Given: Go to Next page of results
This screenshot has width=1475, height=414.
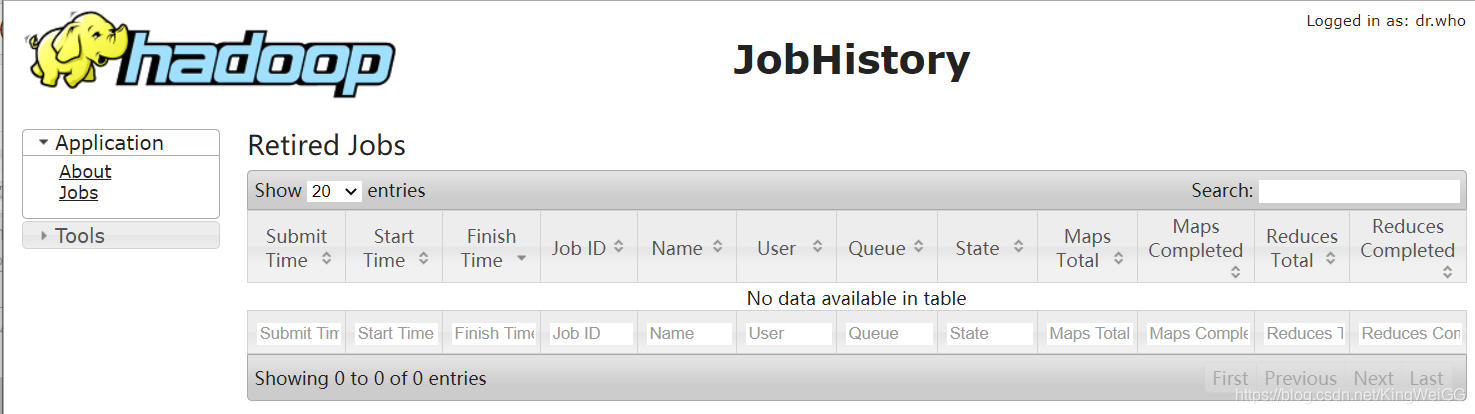Looking at the screenshot, I should coord(1373,379).
